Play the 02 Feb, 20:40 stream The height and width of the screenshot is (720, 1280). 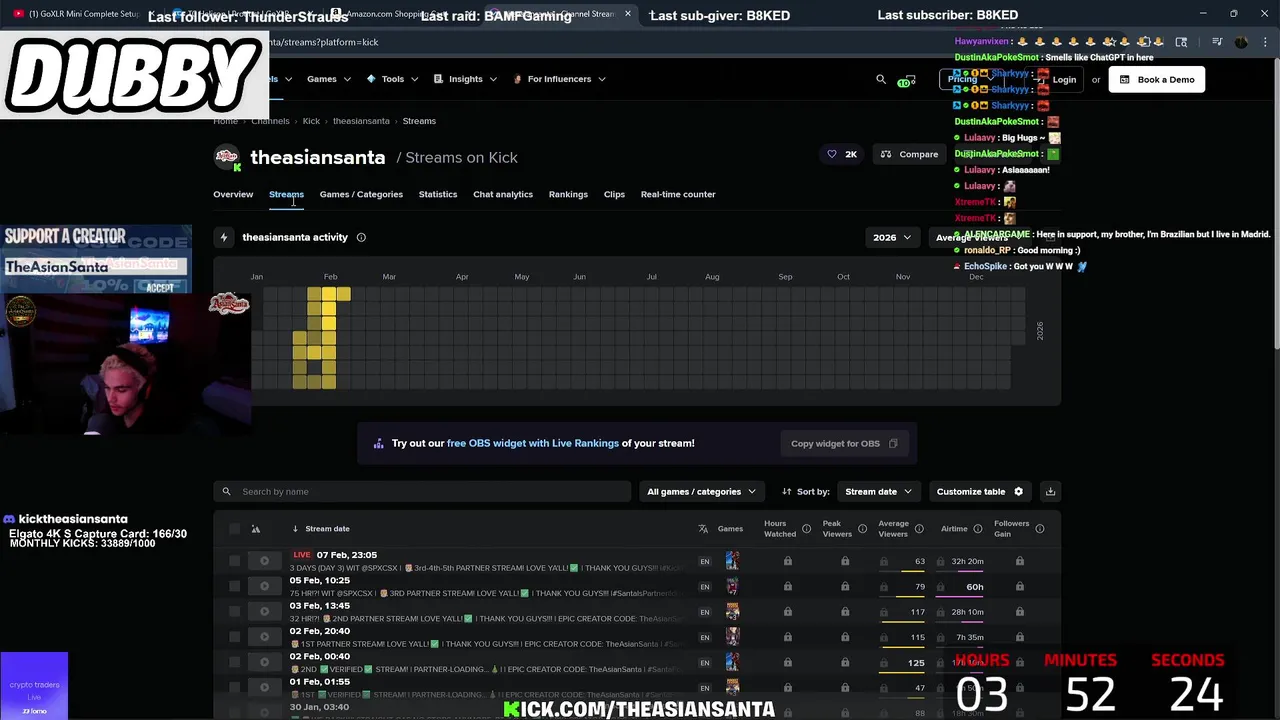pos(264,637)
